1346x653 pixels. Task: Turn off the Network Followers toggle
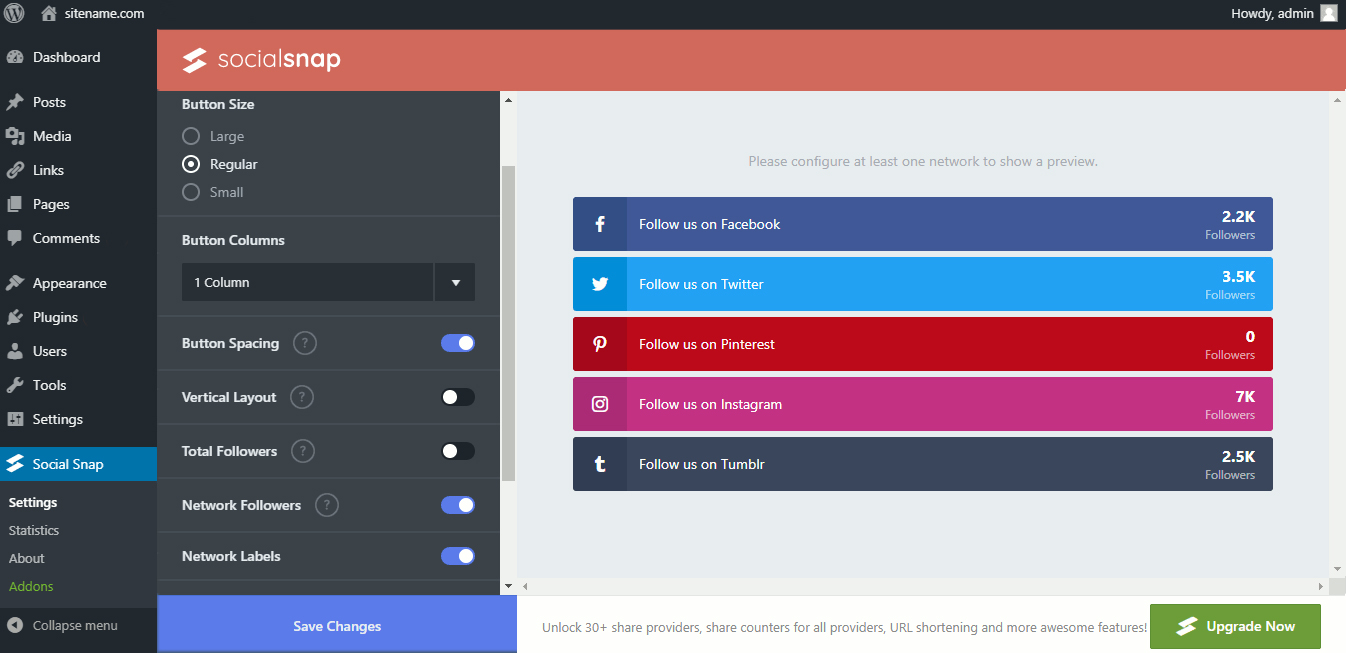(x=458, y=505)
